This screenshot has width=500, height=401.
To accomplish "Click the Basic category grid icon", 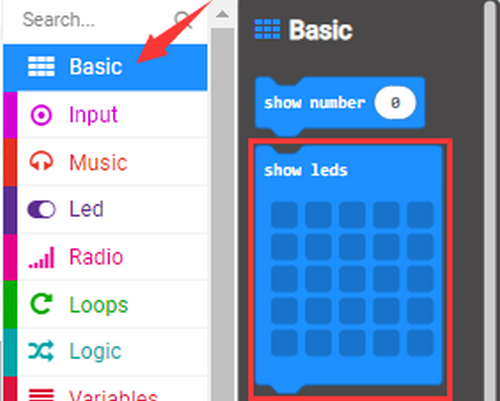I will [x=41, y=66].
